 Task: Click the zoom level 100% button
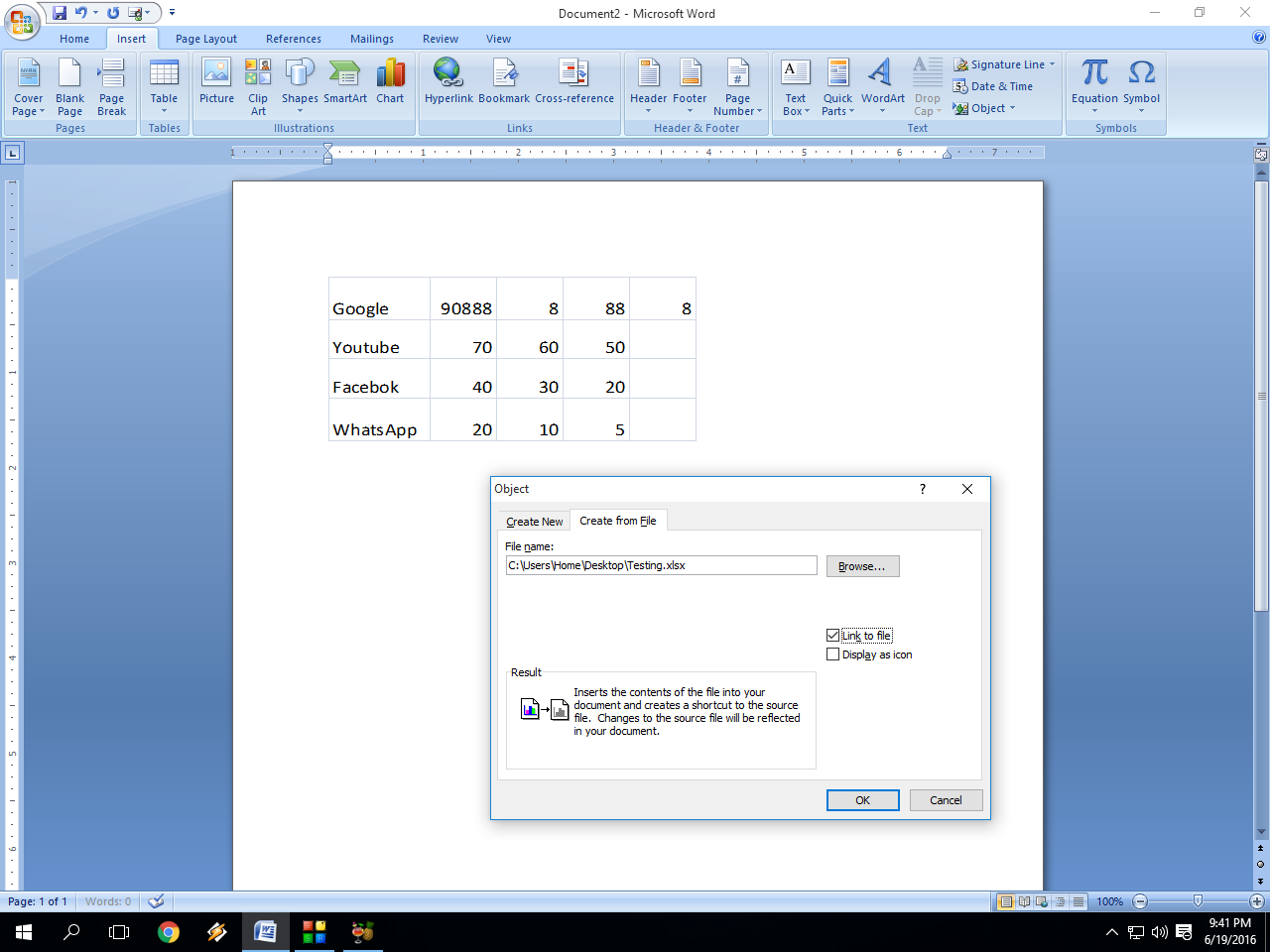[x=1109, y=901]
